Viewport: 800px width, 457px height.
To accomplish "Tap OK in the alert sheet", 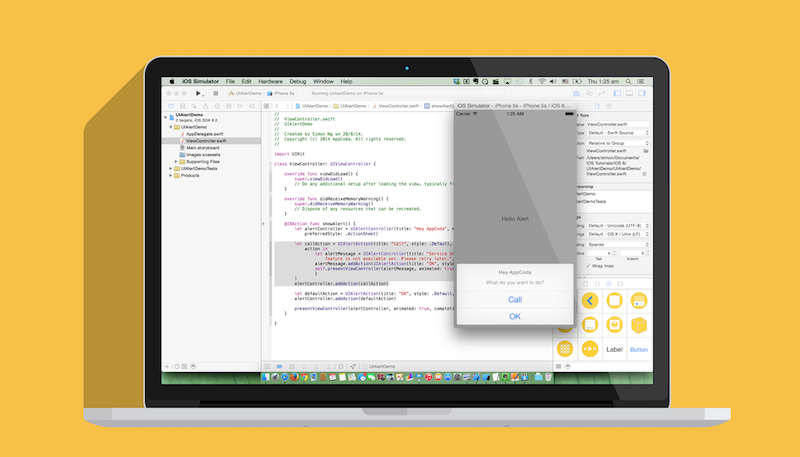I will click(514, 316).
